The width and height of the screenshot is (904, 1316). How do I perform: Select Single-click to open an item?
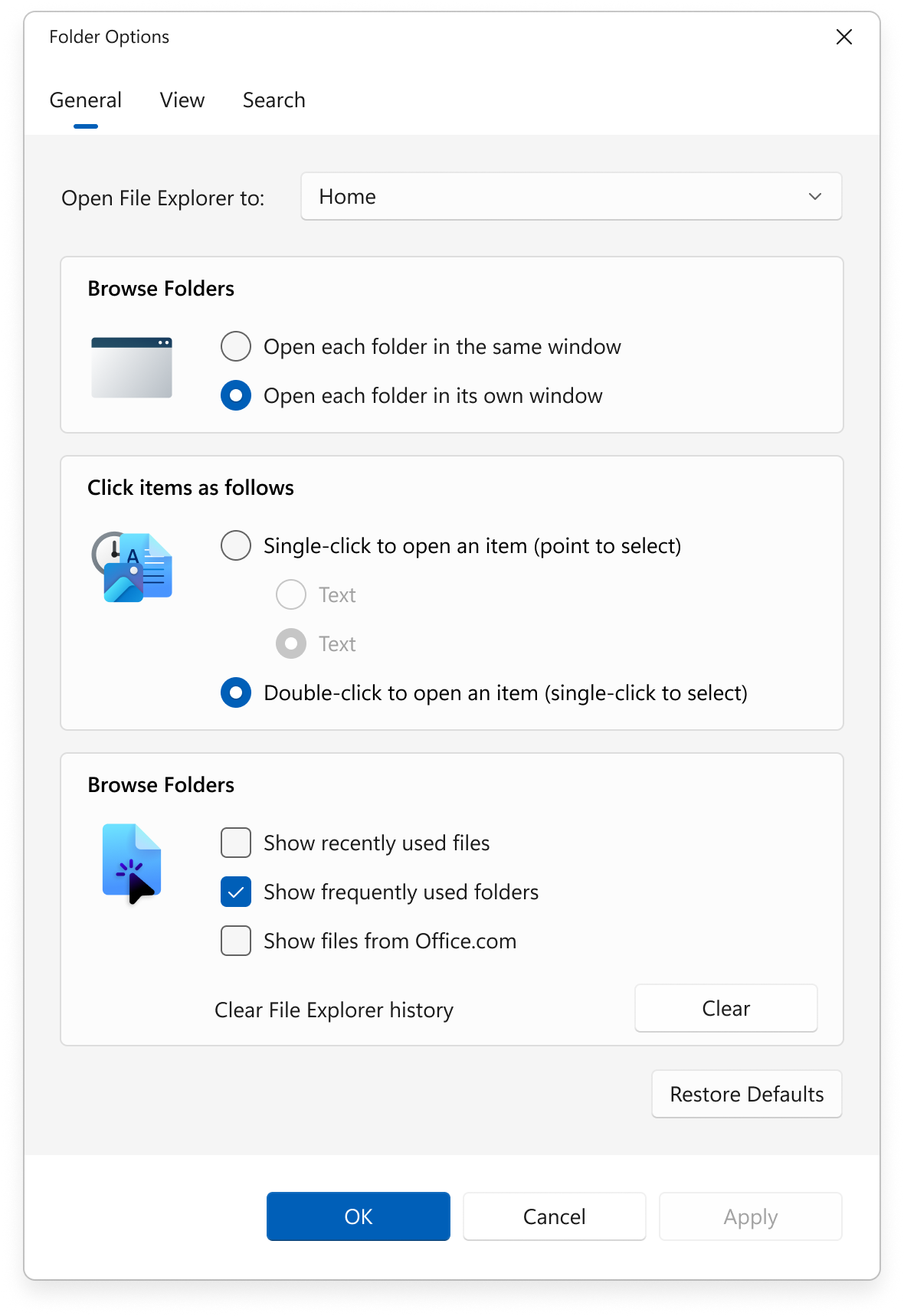(x=235, y=545)
